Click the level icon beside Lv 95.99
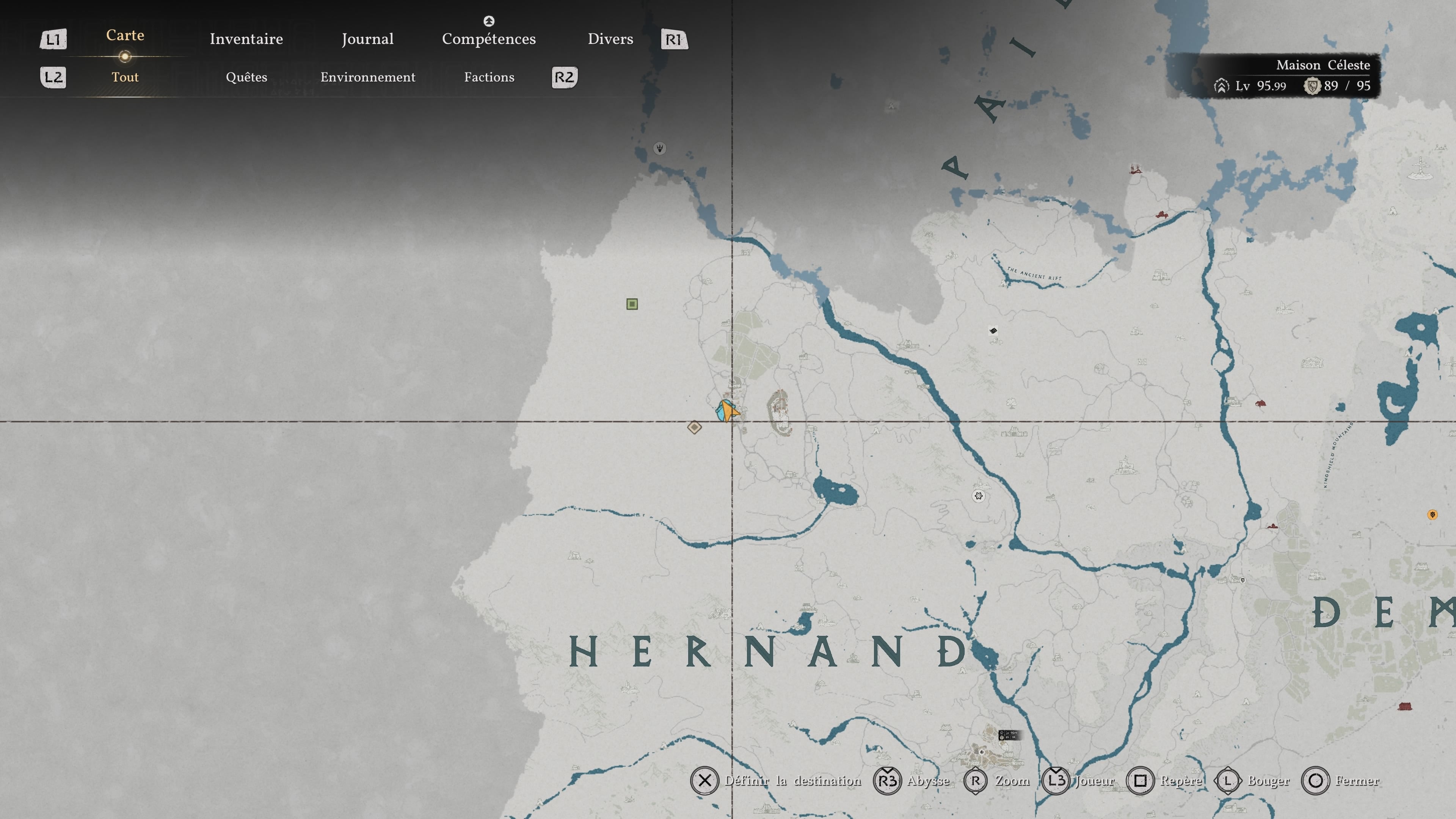Screen dimensions: 1456x819 coord(1221,86)
